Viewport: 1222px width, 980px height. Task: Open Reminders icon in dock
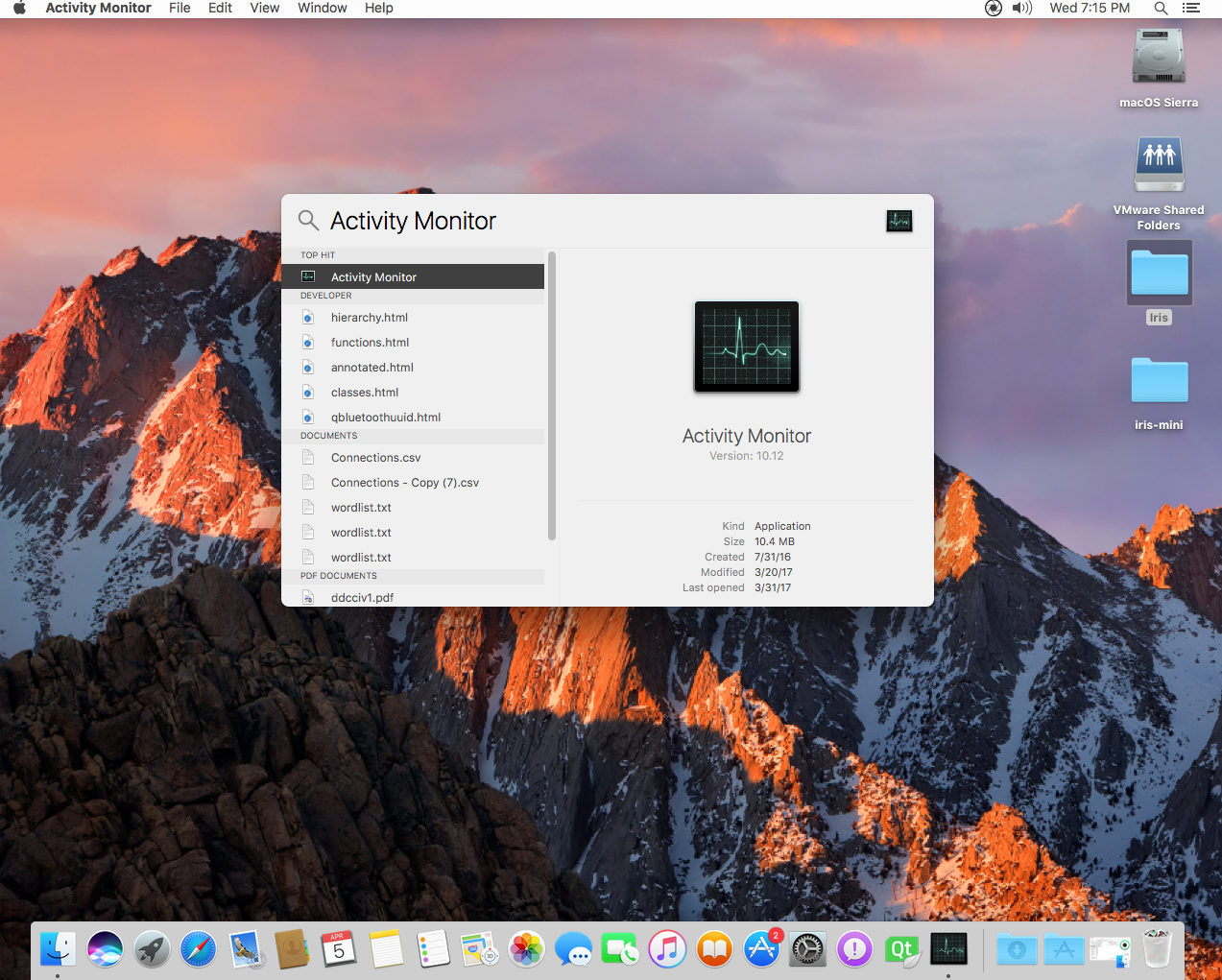433,949
